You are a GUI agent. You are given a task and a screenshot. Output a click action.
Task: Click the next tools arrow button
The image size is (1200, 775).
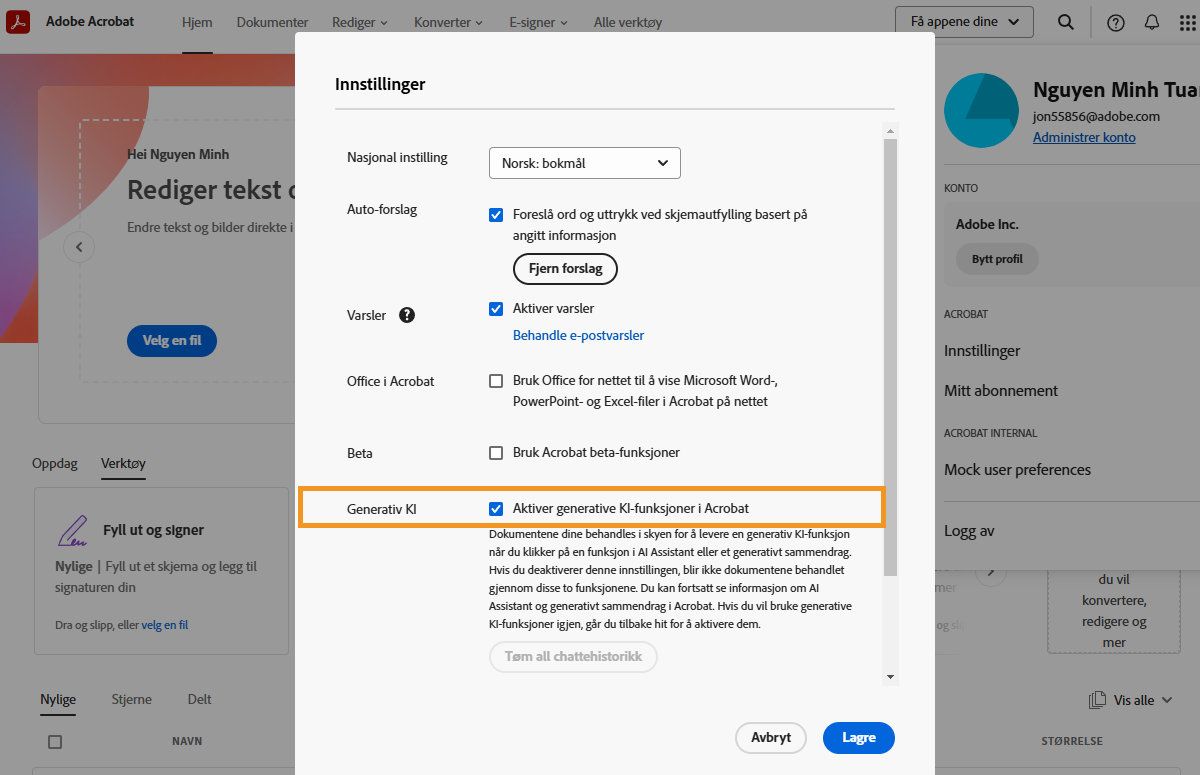click(991, 571)
